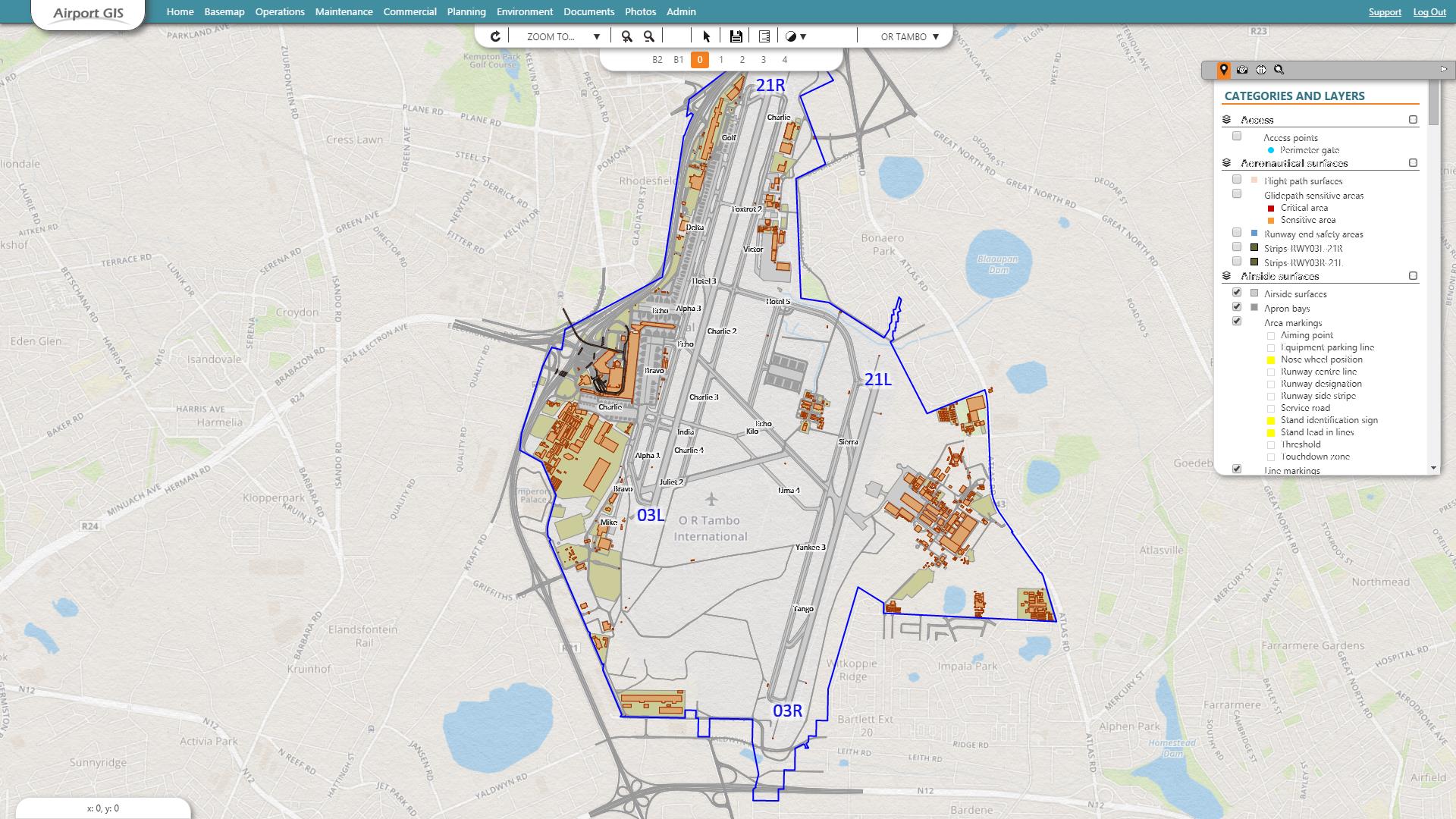Image resolution: width=1456 pixels, height=819 pixels.
Task: Uncheck the Area markings layer
Action: [1237, 322]
